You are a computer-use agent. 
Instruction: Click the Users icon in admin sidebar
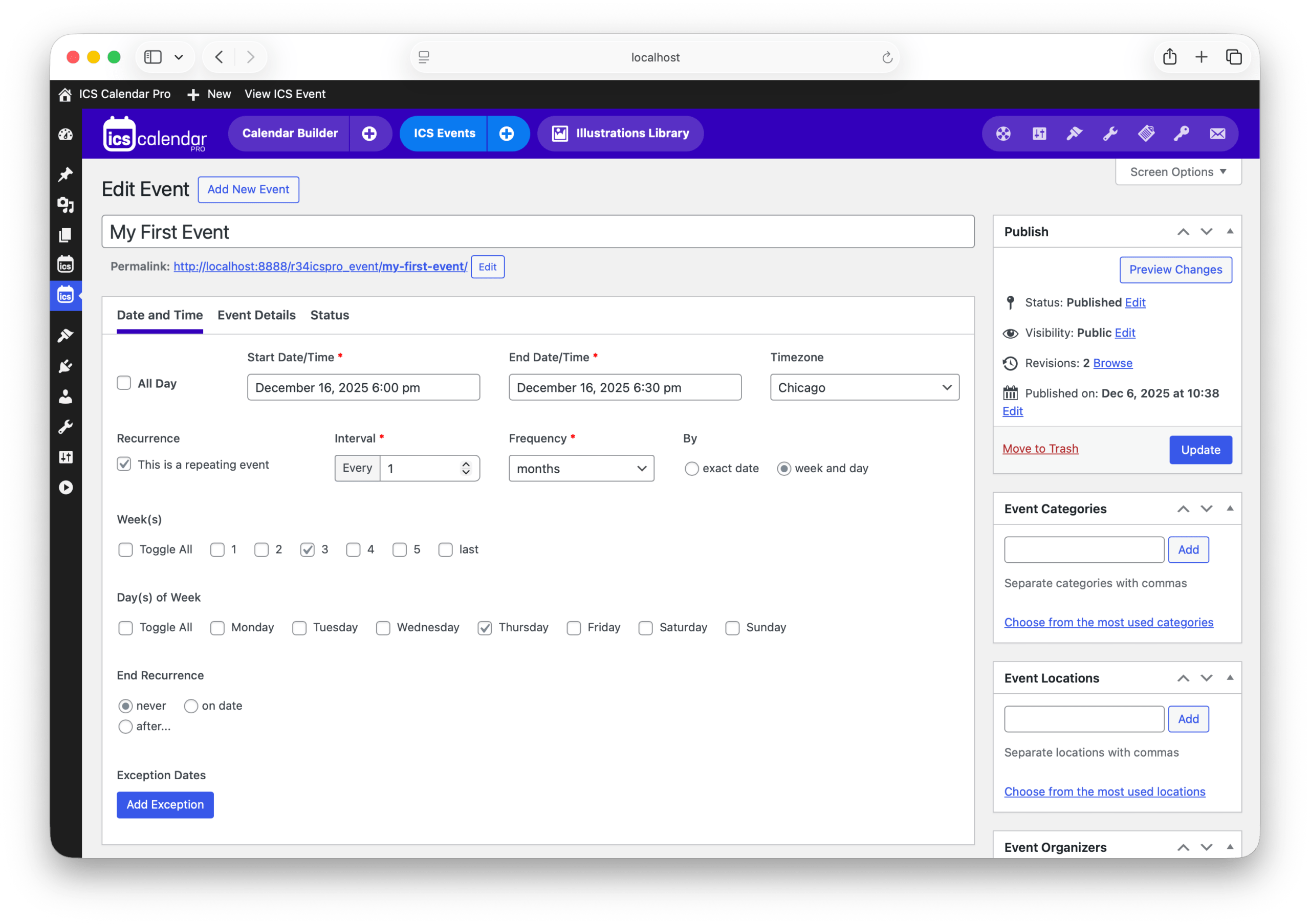65,397
